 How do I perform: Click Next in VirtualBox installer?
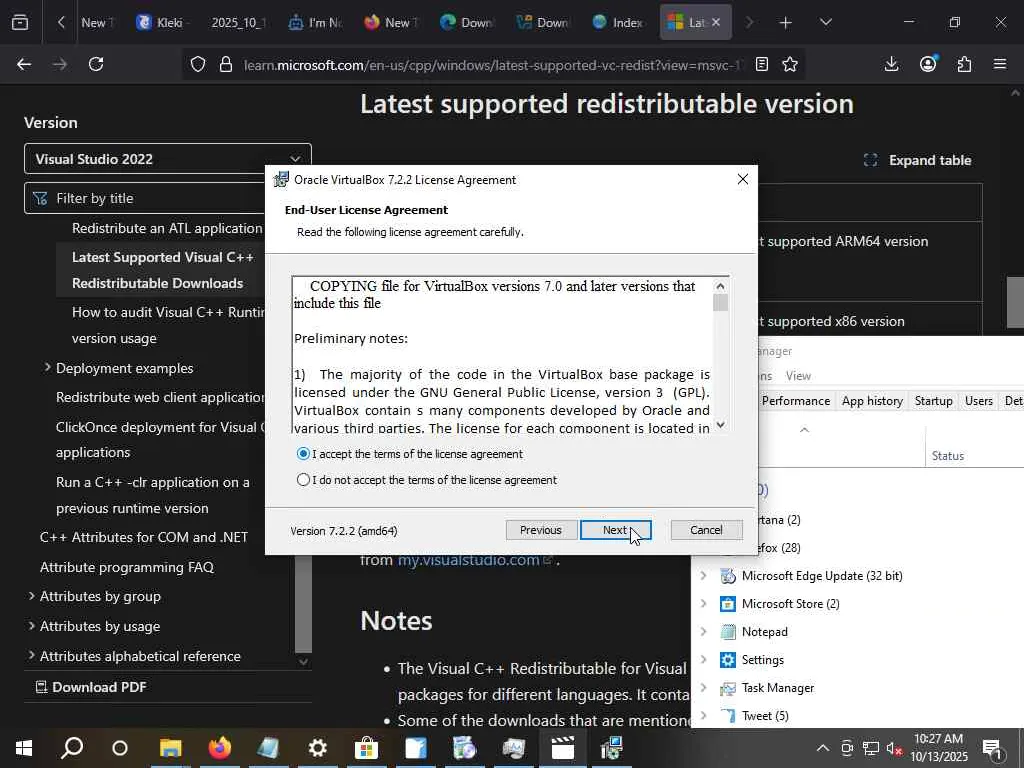point(615,530)
